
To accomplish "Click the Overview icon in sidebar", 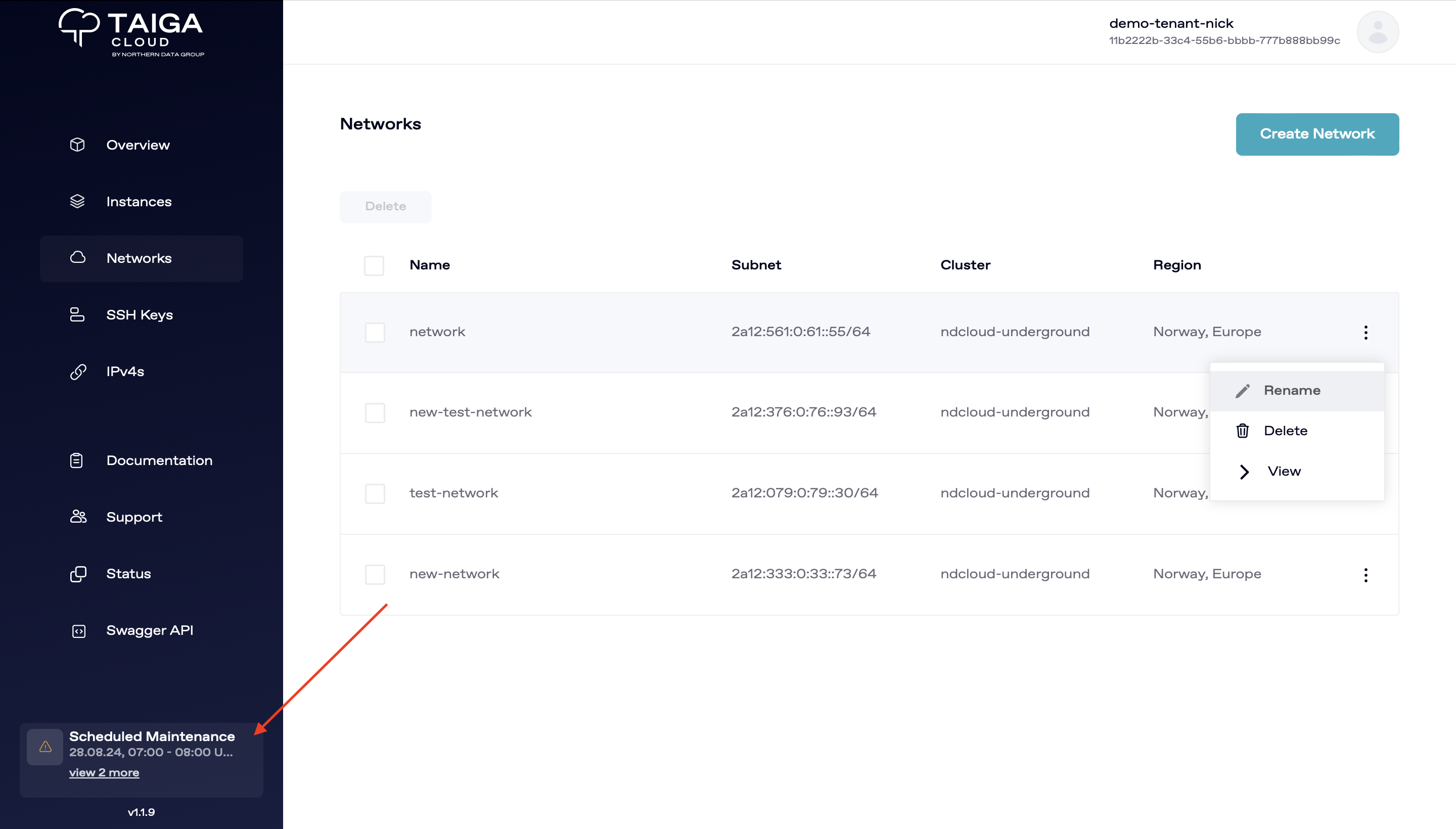I will (78, 145).
